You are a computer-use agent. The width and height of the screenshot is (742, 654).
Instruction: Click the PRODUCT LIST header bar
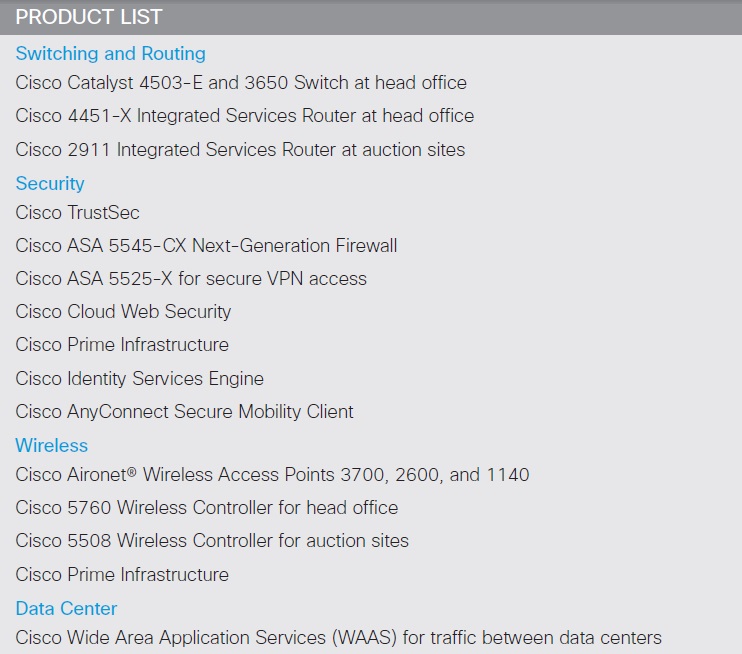[371, 17]
